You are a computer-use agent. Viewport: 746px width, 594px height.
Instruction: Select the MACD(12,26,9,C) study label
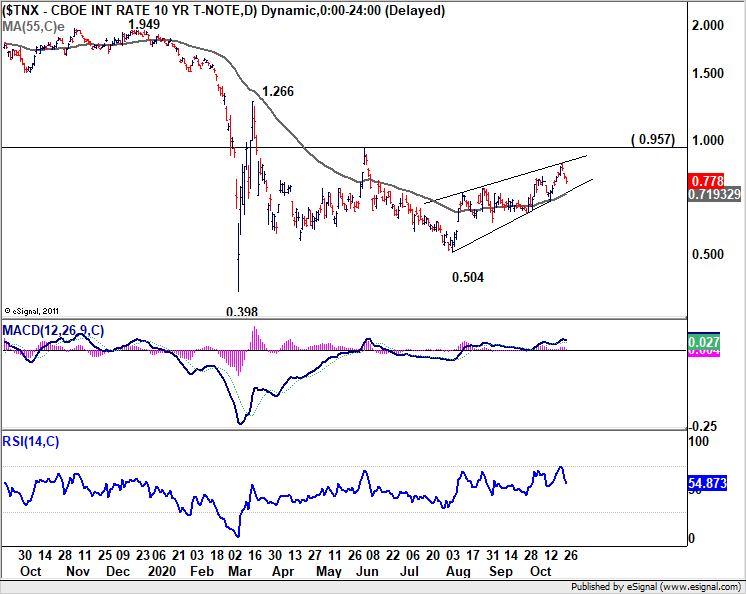point(53,330)
